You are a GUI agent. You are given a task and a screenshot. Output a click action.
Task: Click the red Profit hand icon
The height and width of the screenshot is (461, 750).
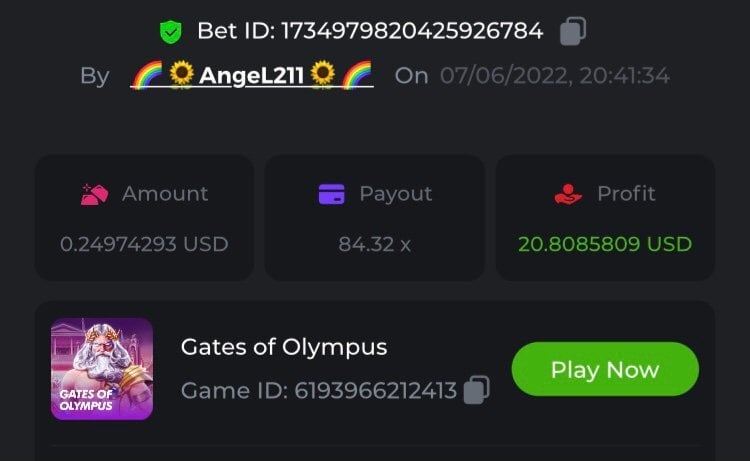[568, 194]
